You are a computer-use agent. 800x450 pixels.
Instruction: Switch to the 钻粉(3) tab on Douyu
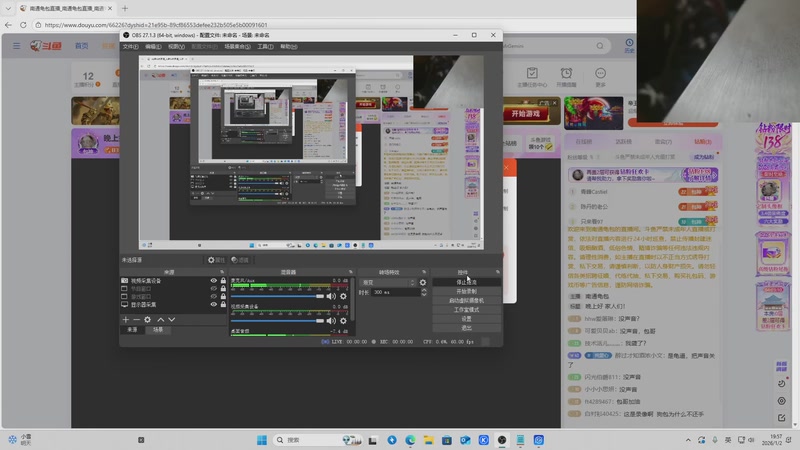[x=703, y=142]
